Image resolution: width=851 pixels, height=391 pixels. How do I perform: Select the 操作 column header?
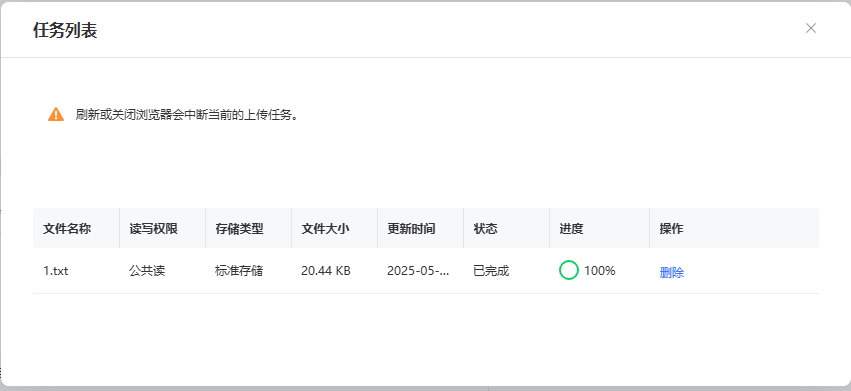pyautogui.click(x=671, y=229)
